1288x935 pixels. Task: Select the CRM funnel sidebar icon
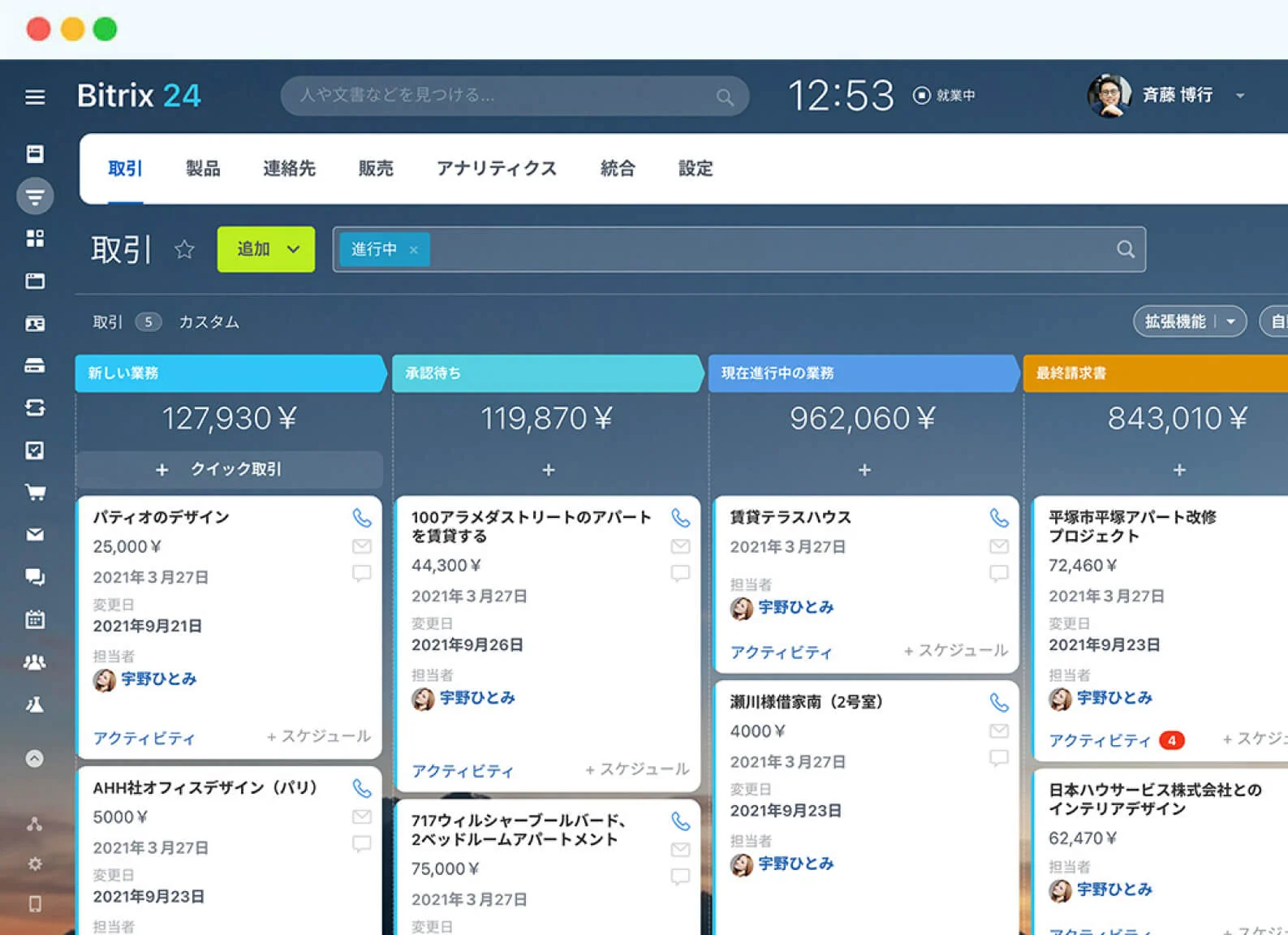(35, 196)
